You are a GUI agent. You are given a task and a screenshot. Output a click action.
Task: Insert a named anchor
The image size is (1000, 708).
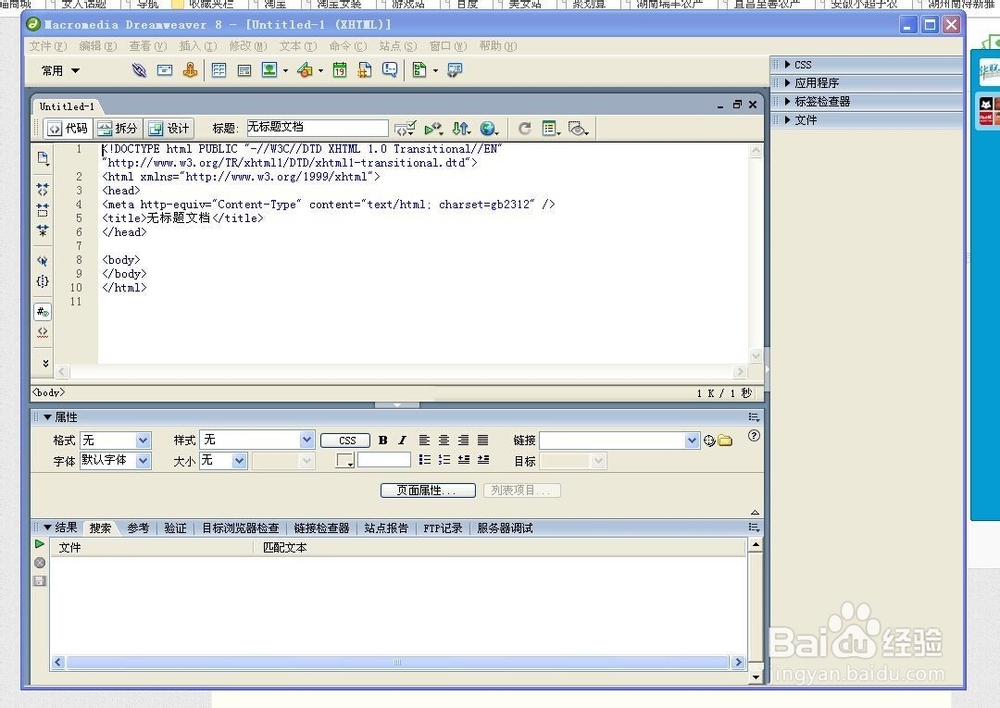coord(190,70)
